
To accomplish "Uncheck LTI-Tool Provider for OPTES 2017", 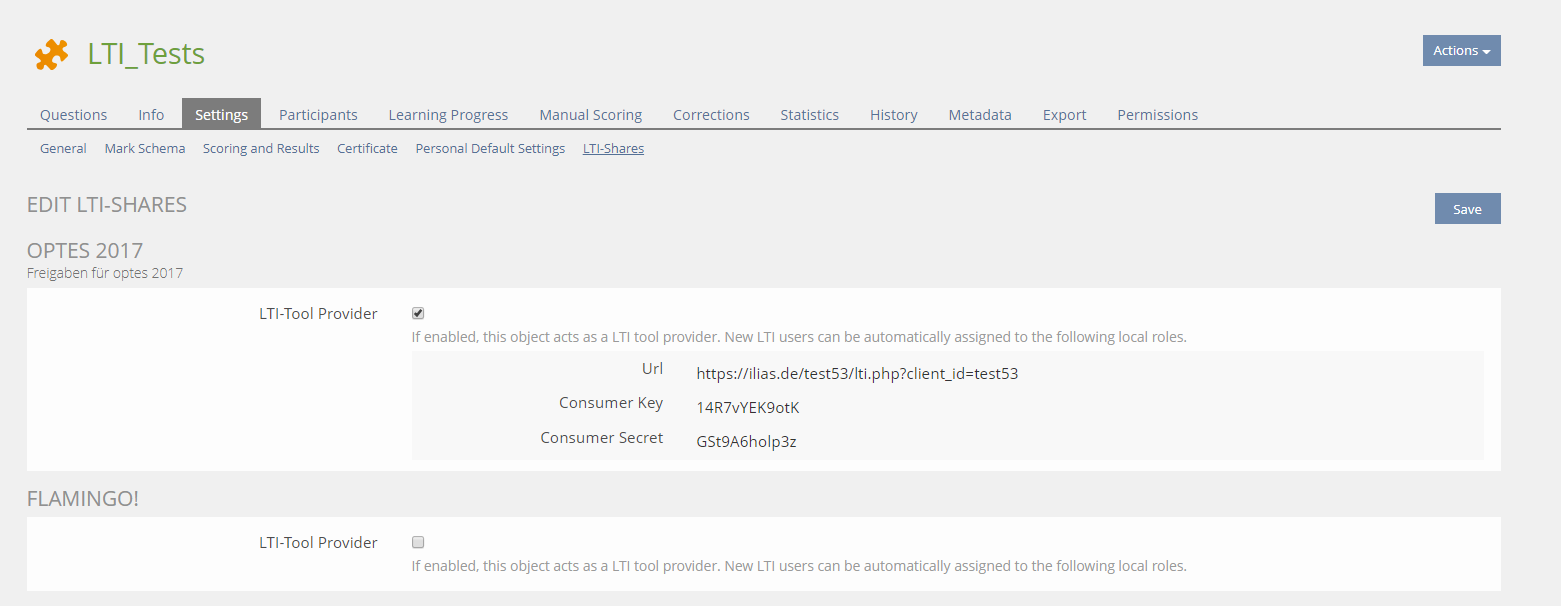I will tap(418, 313).
